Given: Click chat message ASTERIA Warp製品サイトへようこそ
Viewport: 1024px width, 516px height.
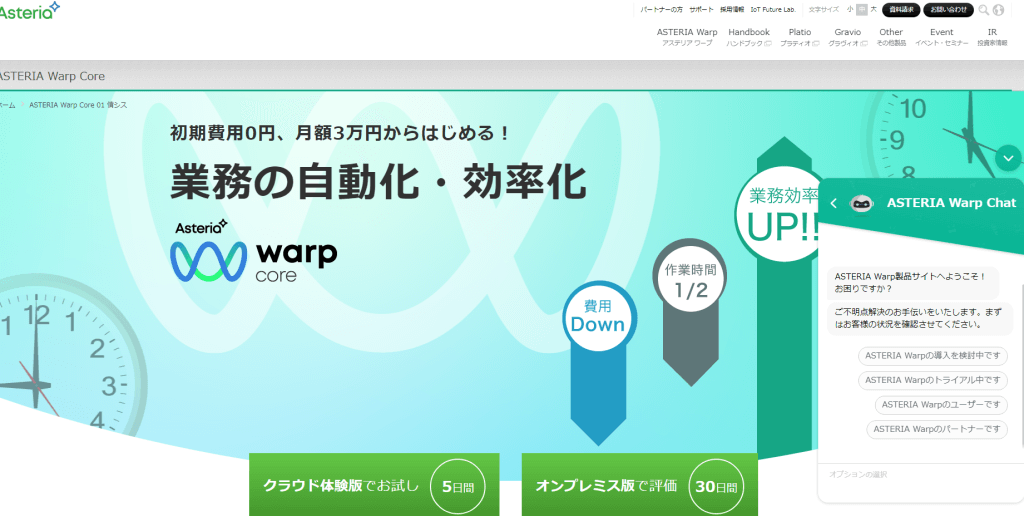Looking at the screenshot, I should (x=912, y=282).
